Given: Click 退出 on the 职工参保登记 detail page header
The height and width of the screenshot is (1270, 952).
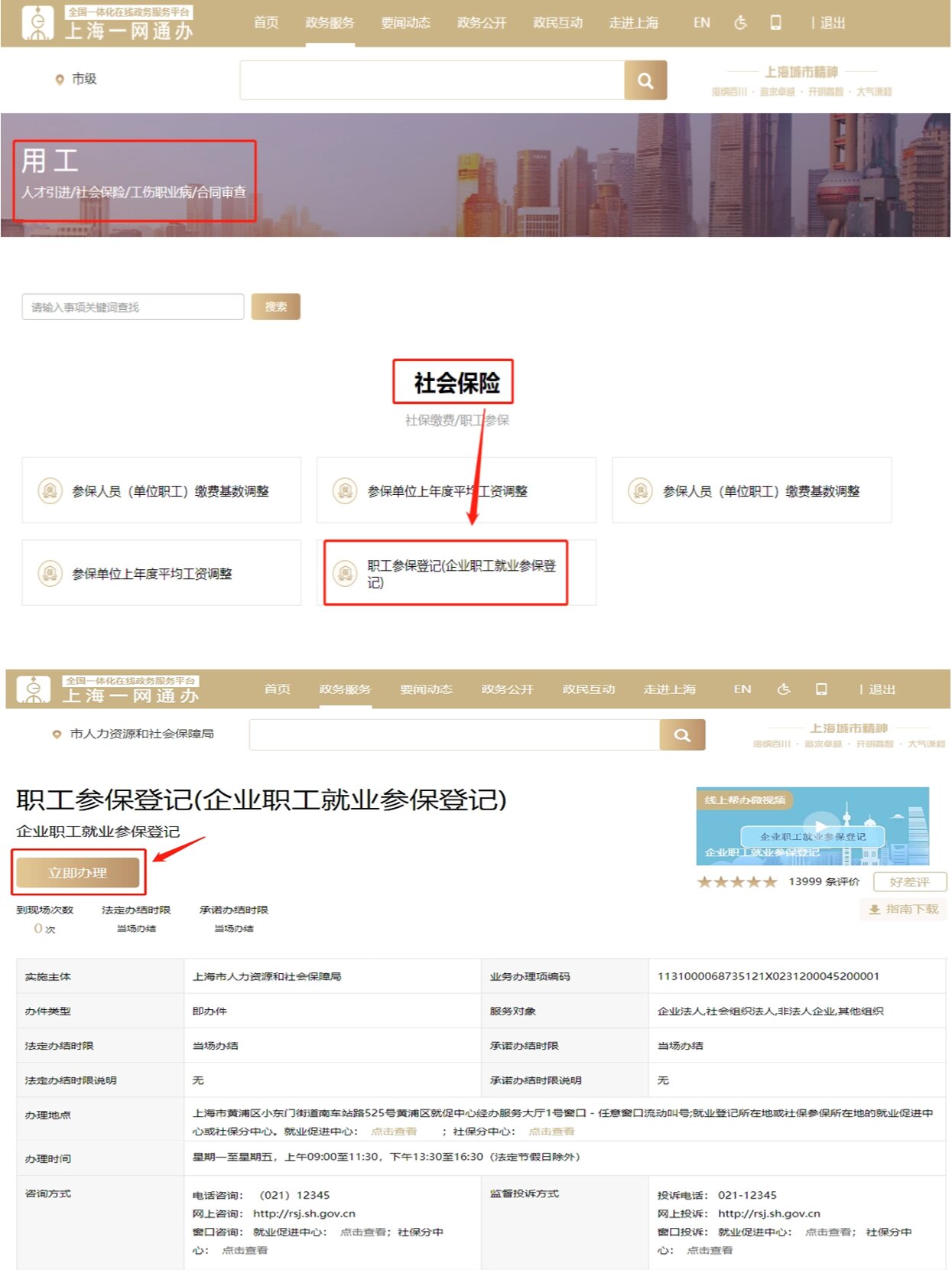Looking at the screenshot, I should coord(882,689).
